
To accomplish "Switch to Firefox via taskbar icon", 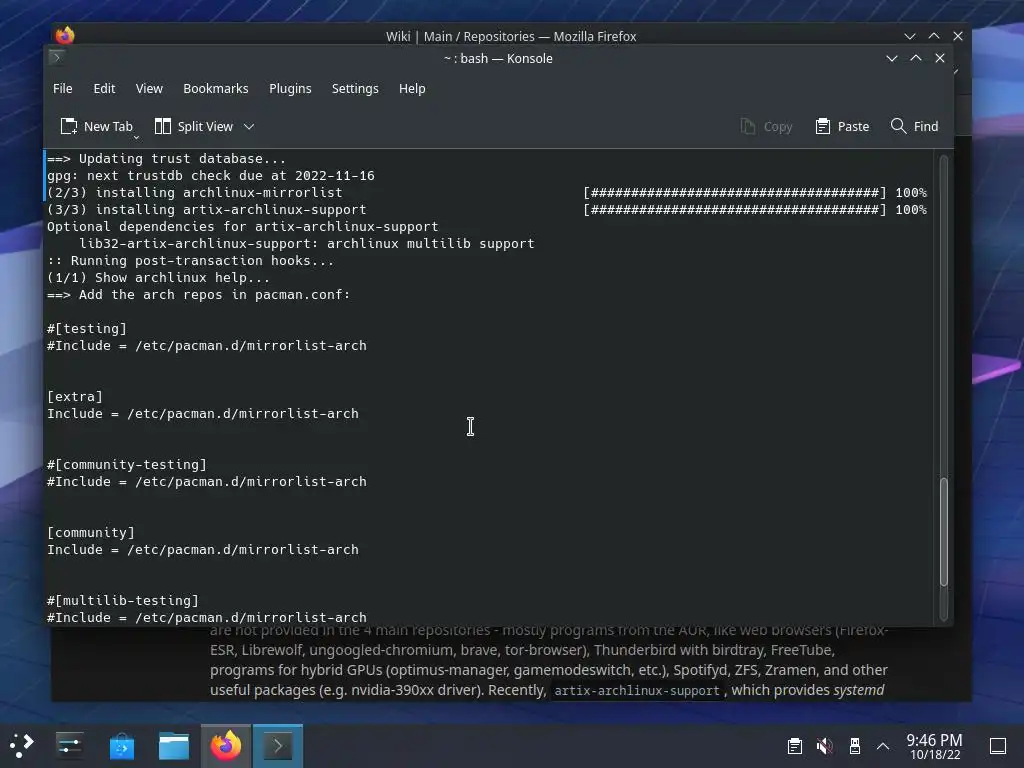I will point(226,745).
